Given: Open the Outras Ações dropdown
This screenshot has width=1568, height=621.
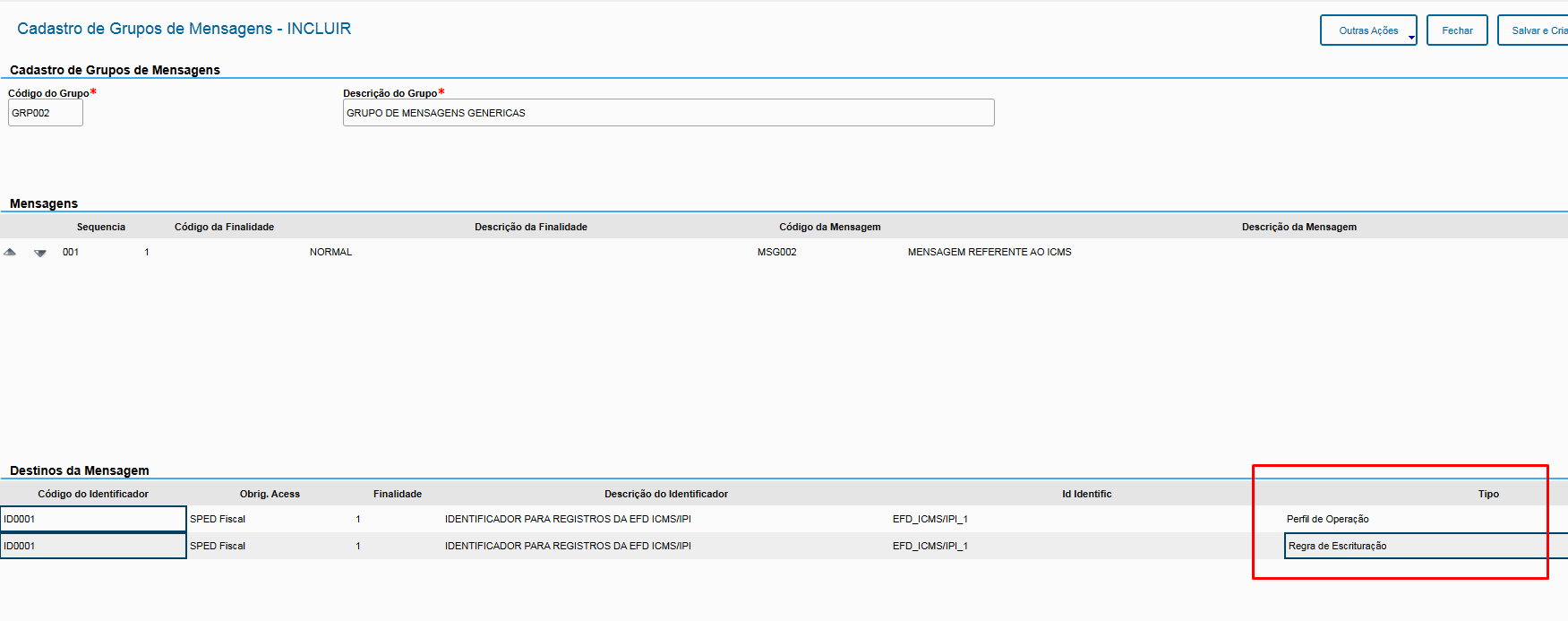Looking at the screenshot, I should pyautogui.click(x=1367, y=30).
